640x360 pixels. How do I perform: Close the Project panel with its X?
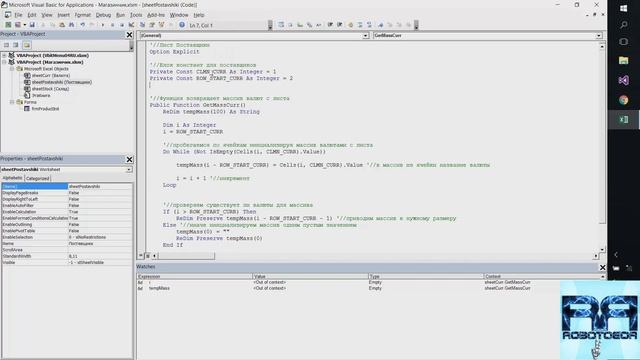click(129, 35)
